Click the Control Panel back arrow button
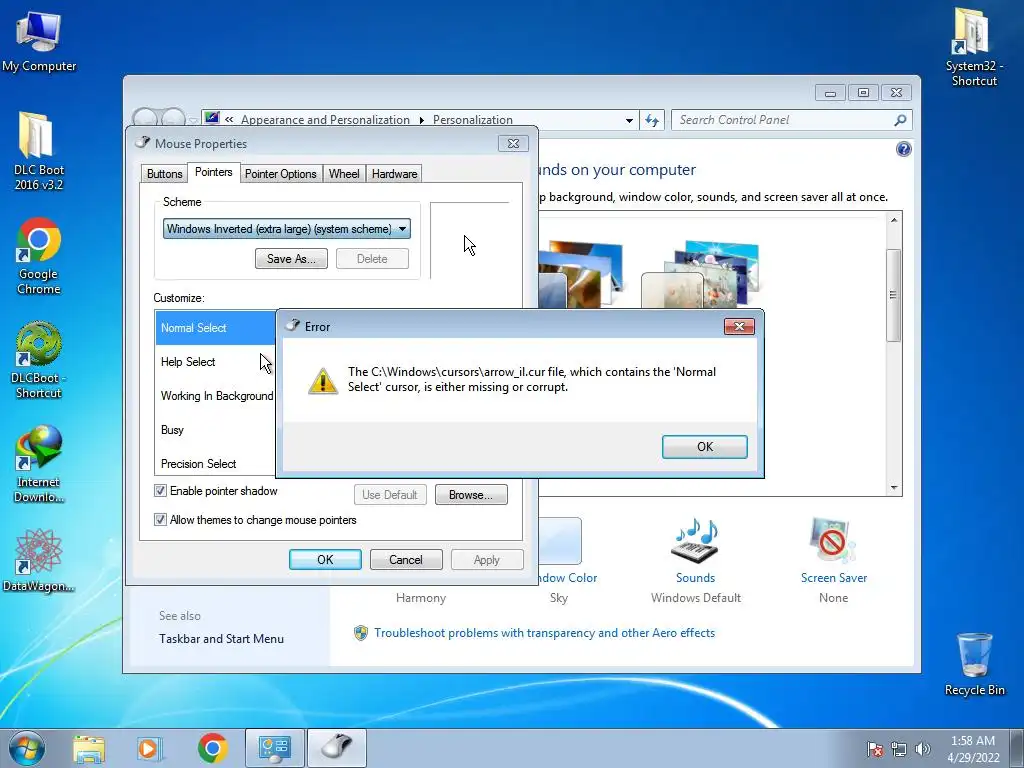This screenshot has width=1024, height=768. click(145, 120)
